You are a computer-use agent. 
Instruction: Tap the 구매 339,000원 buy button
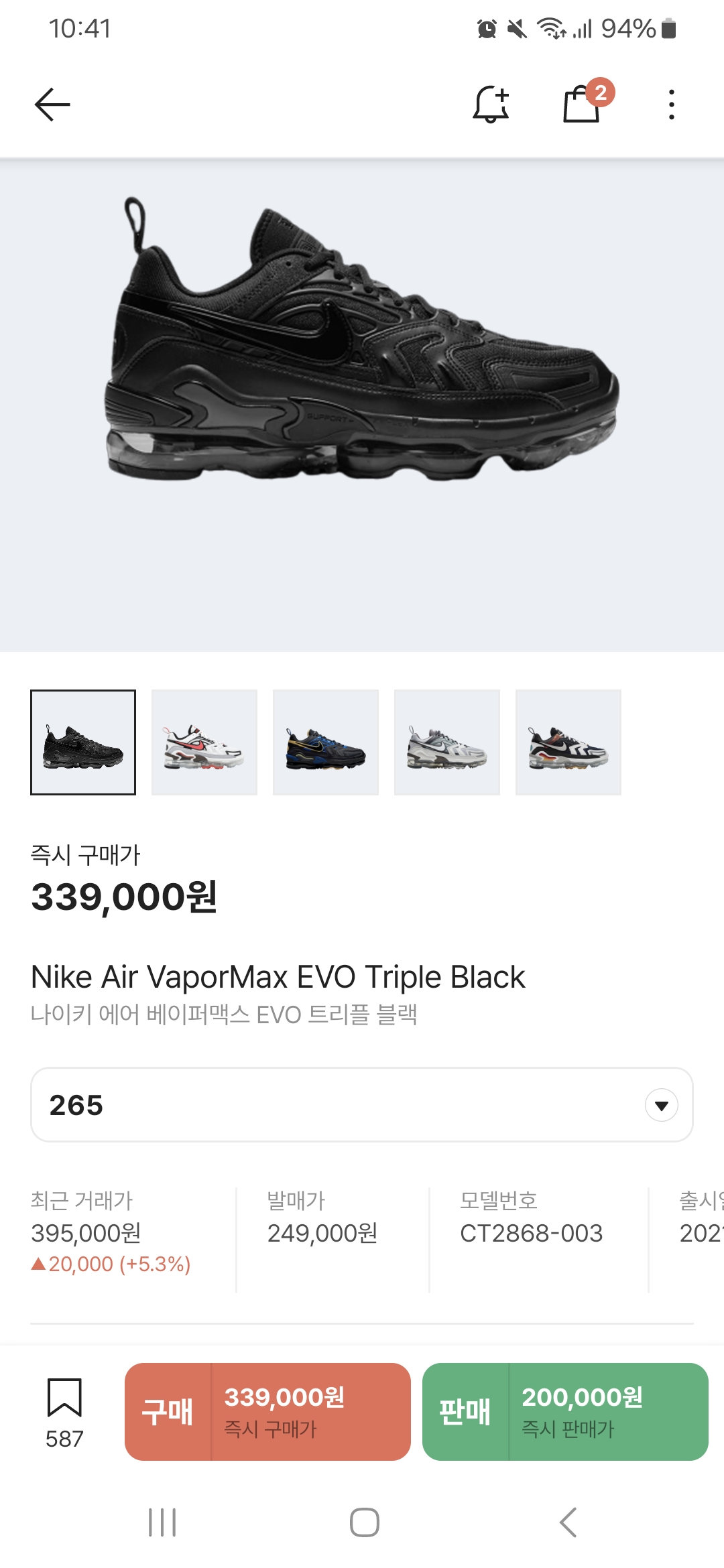[x=267, y=1412]
